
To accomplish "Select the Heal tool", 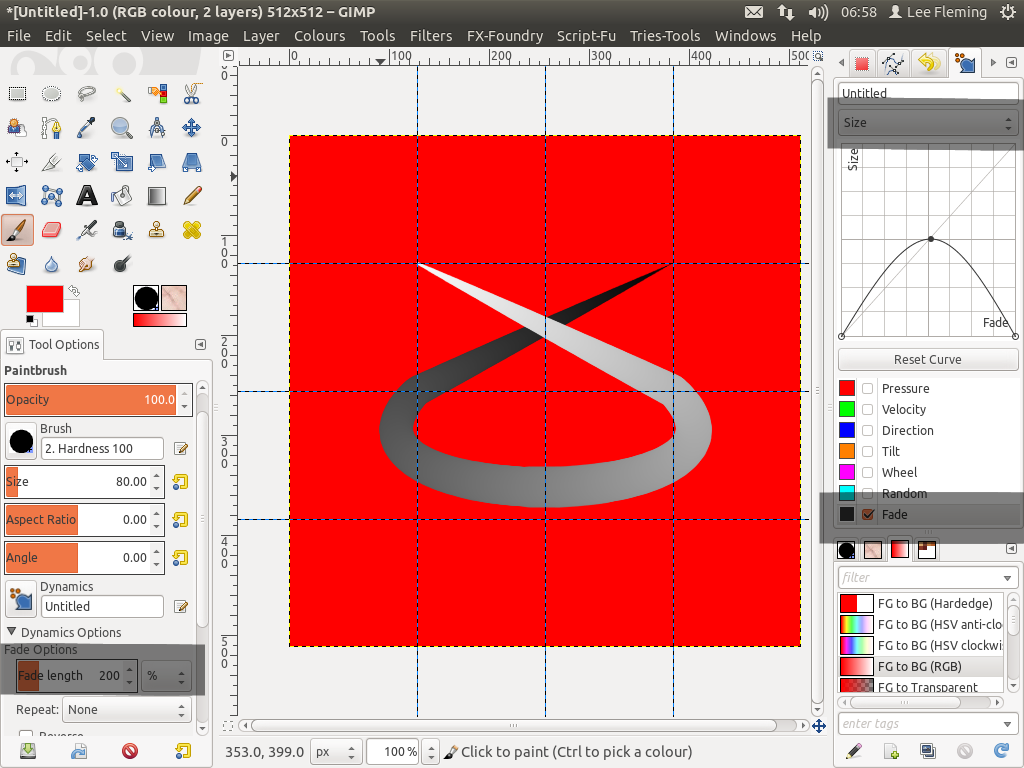I will coord(191,230).
